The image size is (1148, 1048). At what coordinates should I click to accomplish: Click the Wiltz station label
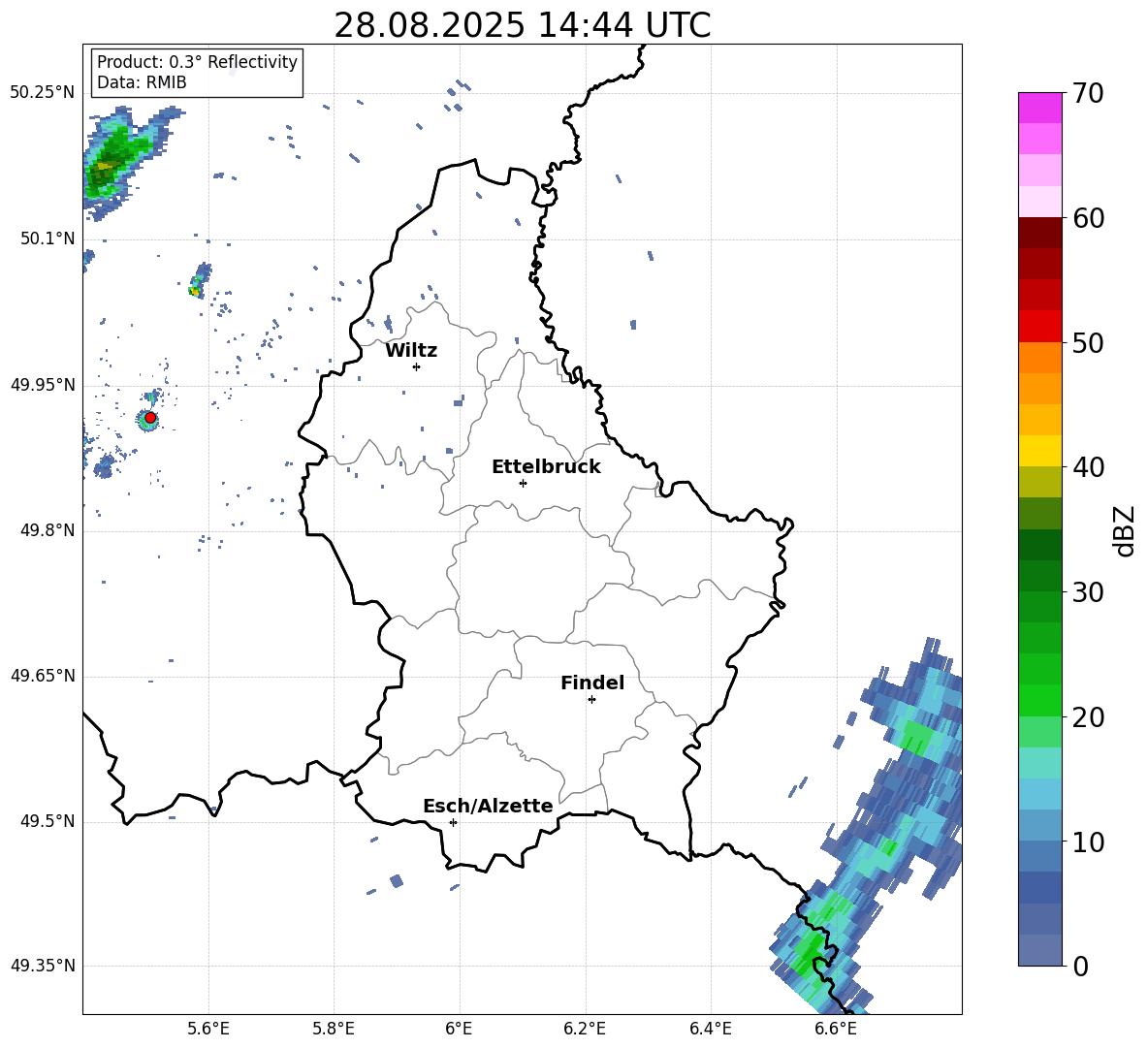(411, 351)
